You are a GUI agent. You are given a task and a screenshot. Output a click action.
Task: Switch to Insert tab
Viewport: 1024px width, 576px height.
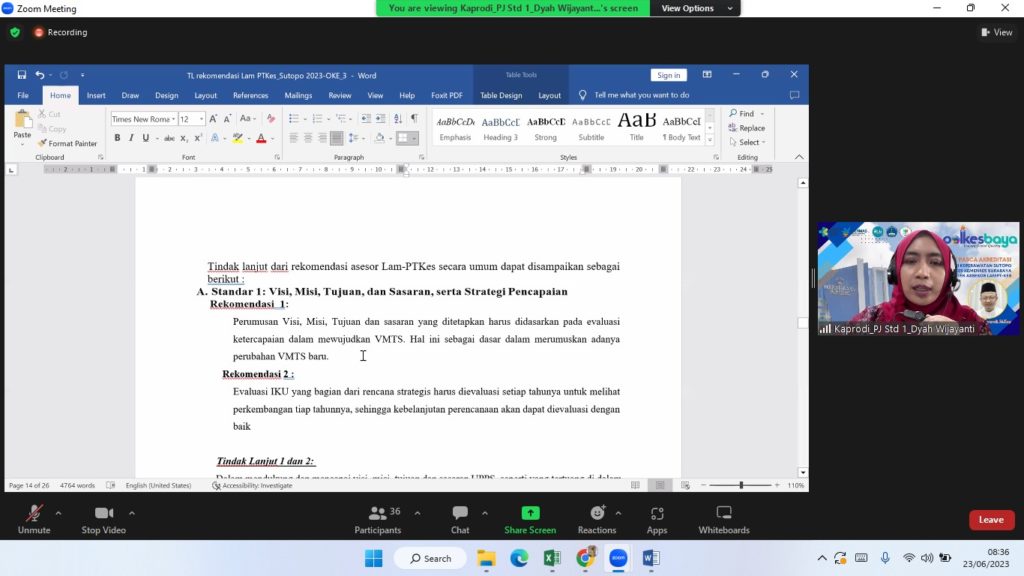point(96,95)
